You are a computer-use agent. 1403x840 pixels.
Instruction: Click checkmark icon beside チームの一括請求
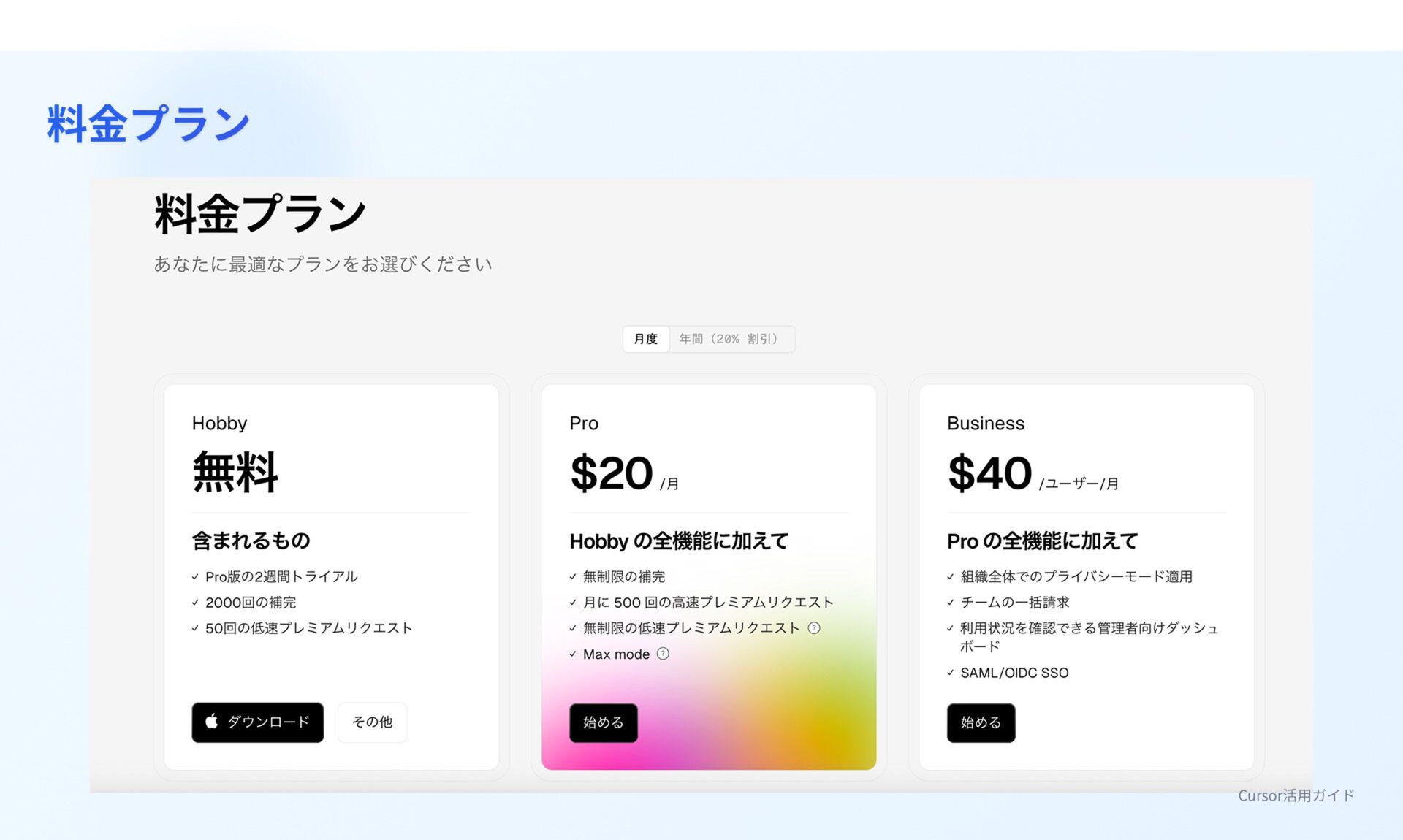point(951,603)
